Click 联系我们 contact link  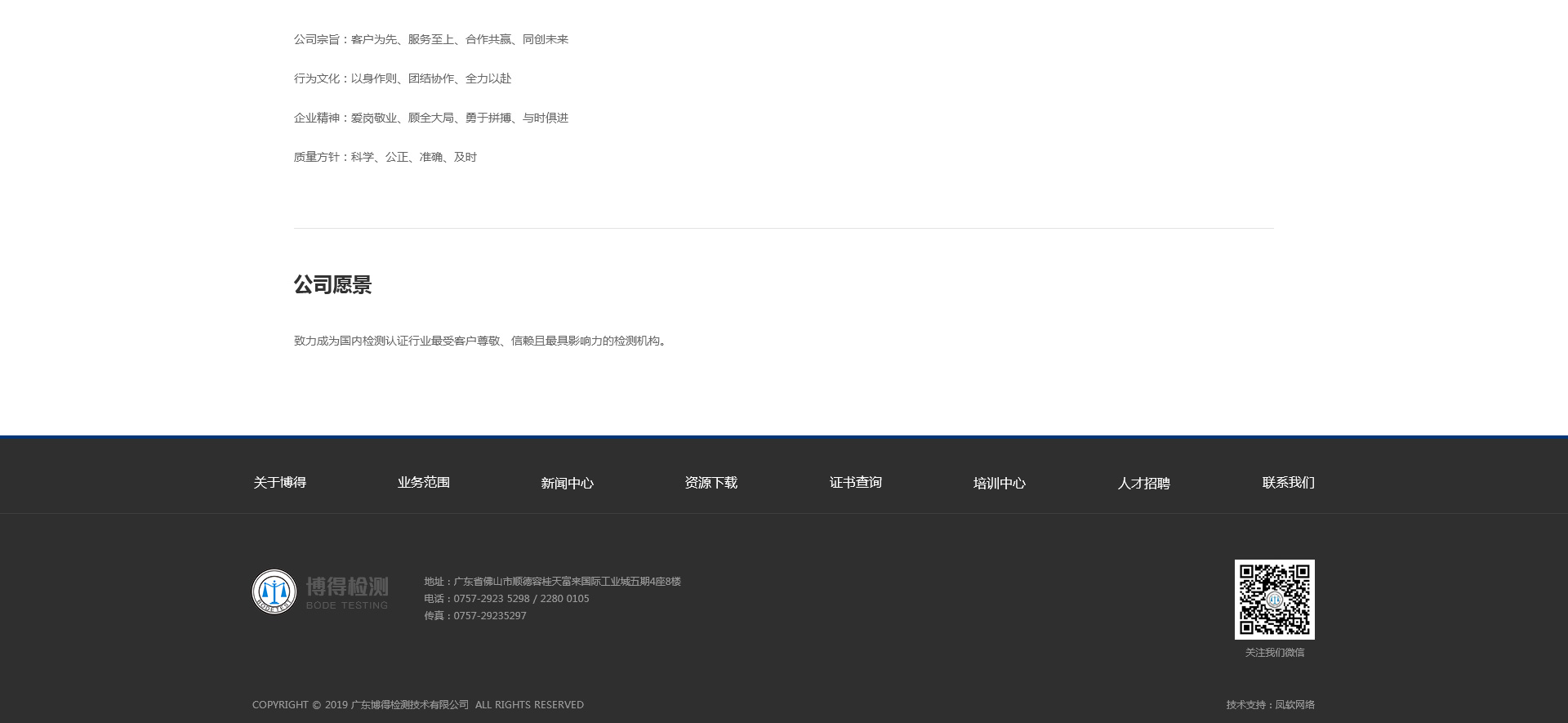click(x=1288, y=483)
